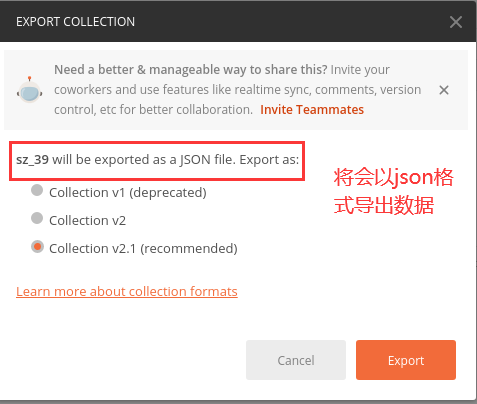Click the 'control, etc for better collaboration' text
477x404 pixels.
[153, 110]
